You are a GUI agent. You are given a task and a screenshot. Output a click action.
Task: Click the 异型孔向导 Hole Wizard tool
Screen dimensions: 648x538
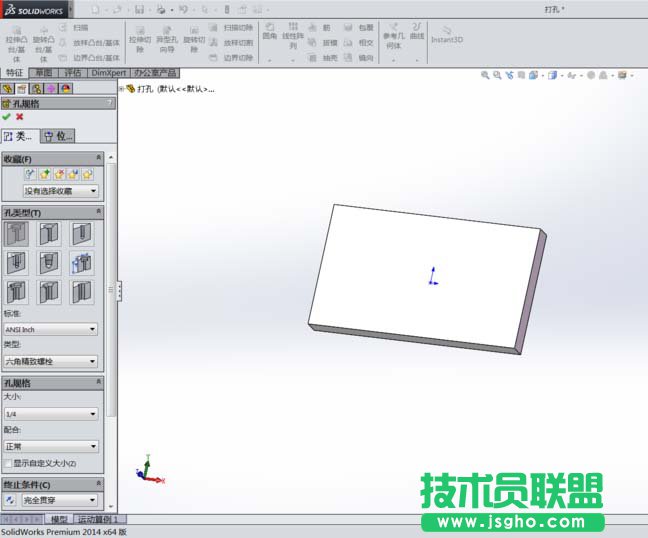(x=167, y=39)
